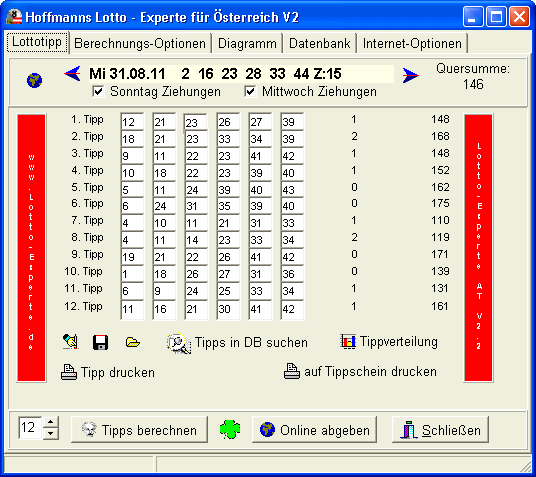Decrease tip count with spinner down arrow

tap(51, 433)
